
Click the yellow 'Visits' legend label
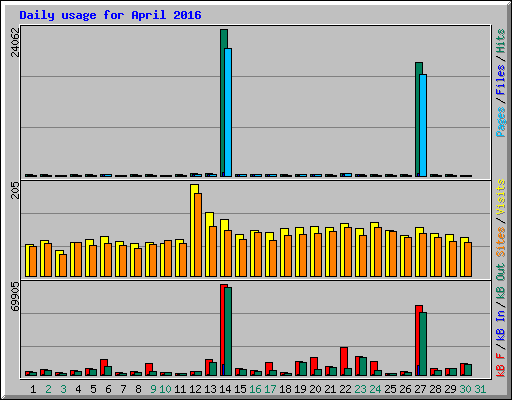click(500, 197)
